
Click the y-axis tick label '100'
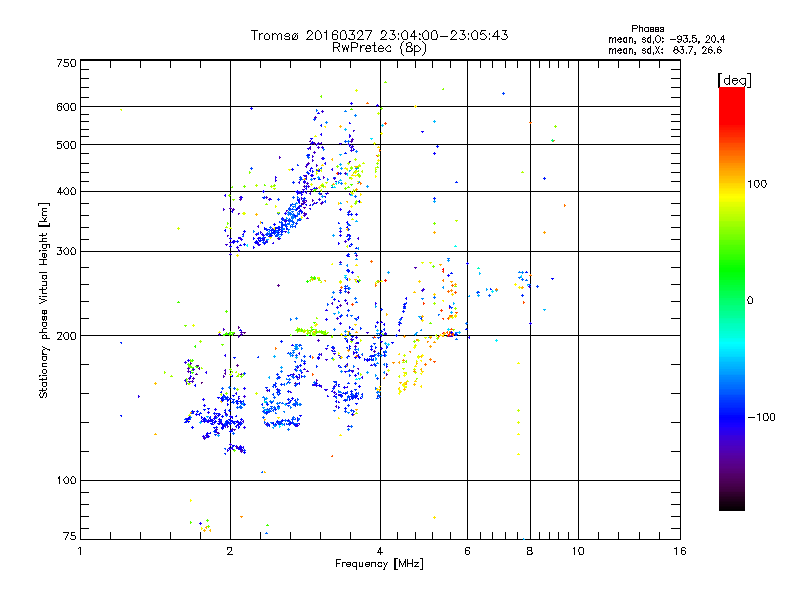66,481
